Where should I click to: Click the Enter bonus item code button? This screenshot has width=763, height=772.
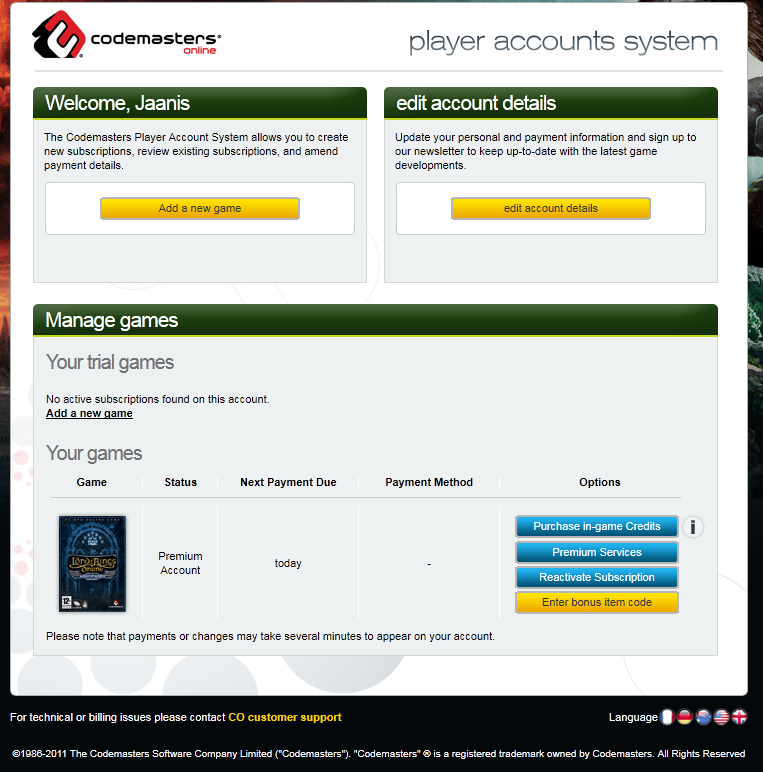click(x=597, y=602)
